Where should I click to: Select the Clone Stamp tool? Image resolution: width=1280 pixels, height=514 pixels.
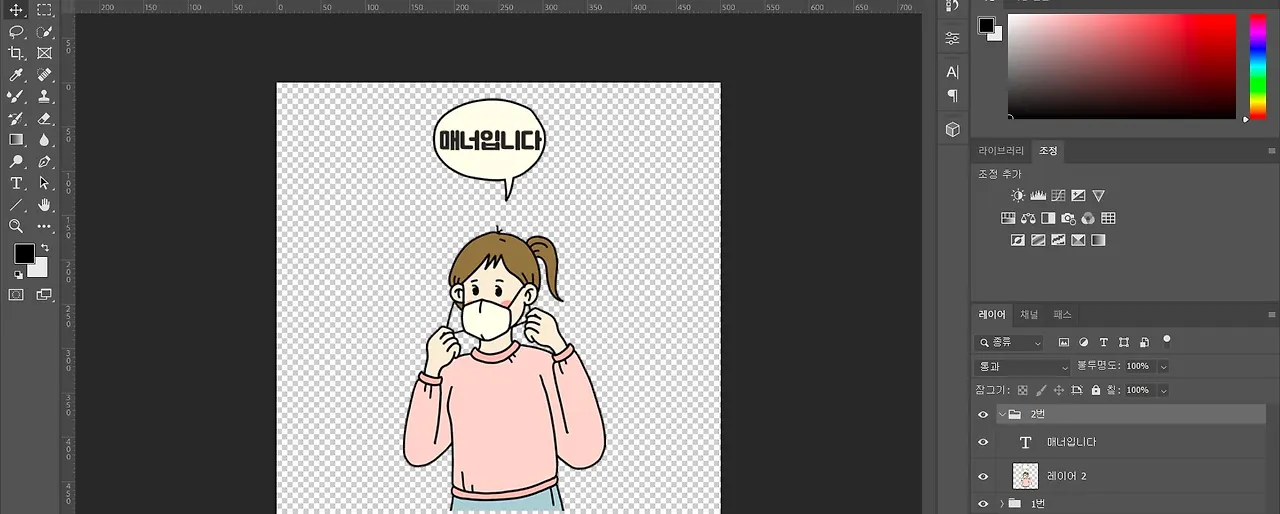[44, 97]
